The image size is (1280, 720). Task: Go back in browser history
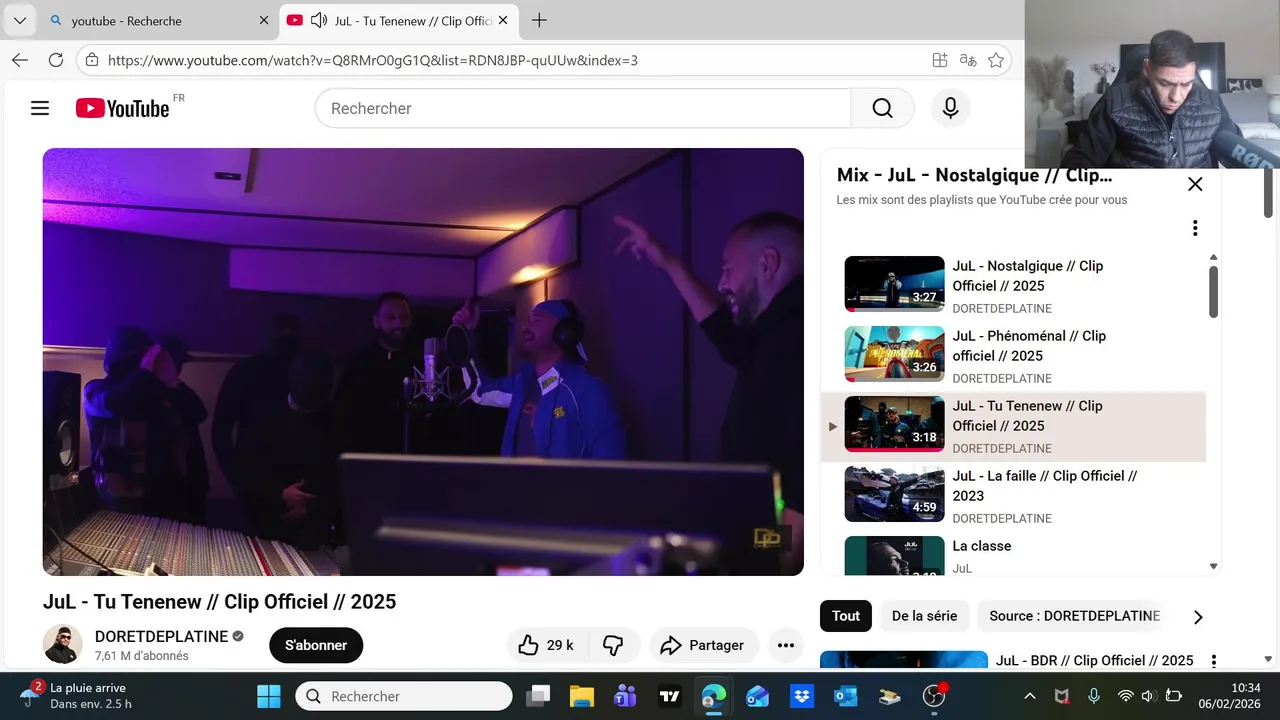20,60
